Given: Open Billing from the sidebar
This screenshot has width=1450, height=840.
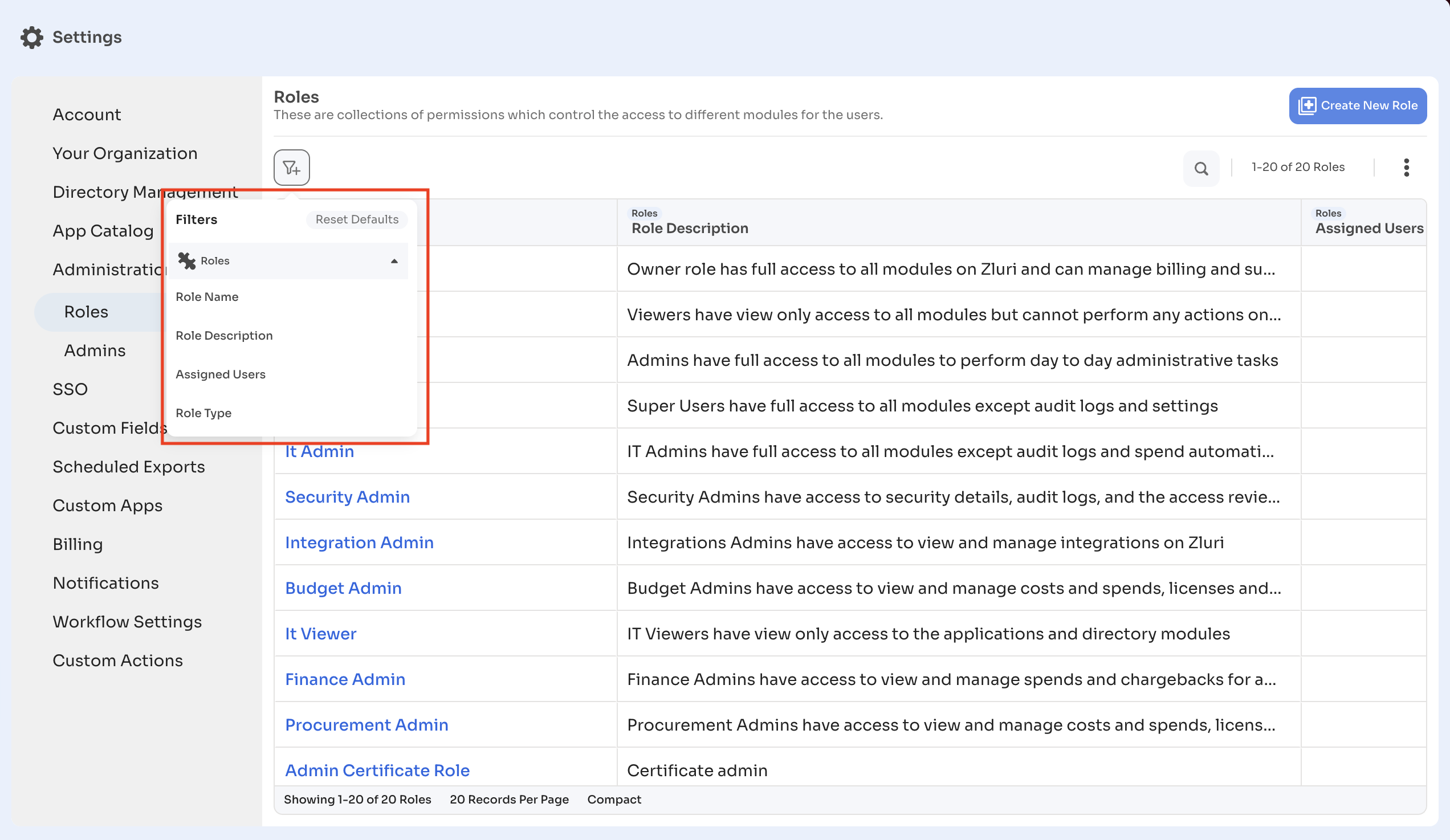Looking at the screenshot, I should tap(78, 544).
